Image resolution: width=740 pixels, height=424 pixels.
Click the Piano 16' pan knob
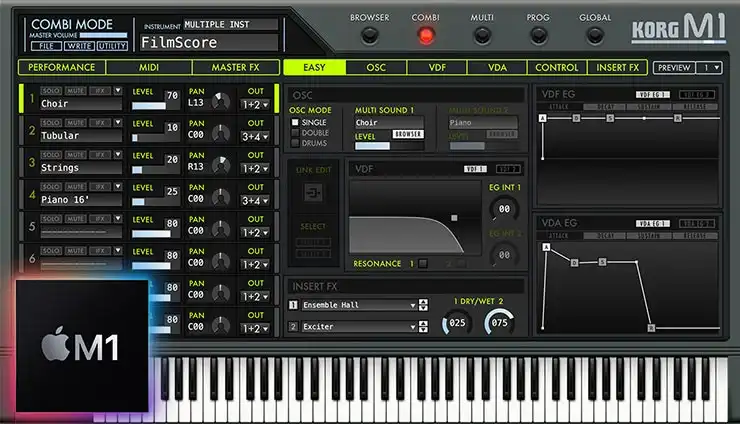220,197
